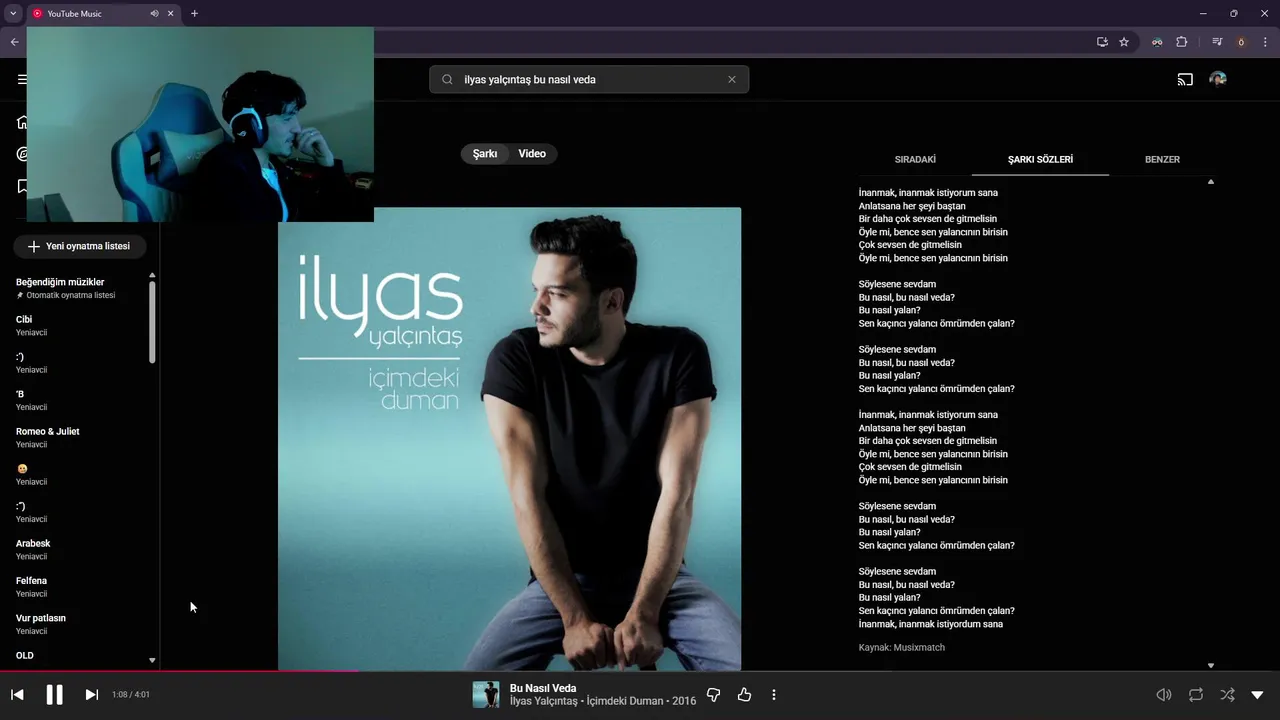Focus the search field containing ilyas yalçıntaş
The width and height of the screenshot is (1280, 720).
589,79
